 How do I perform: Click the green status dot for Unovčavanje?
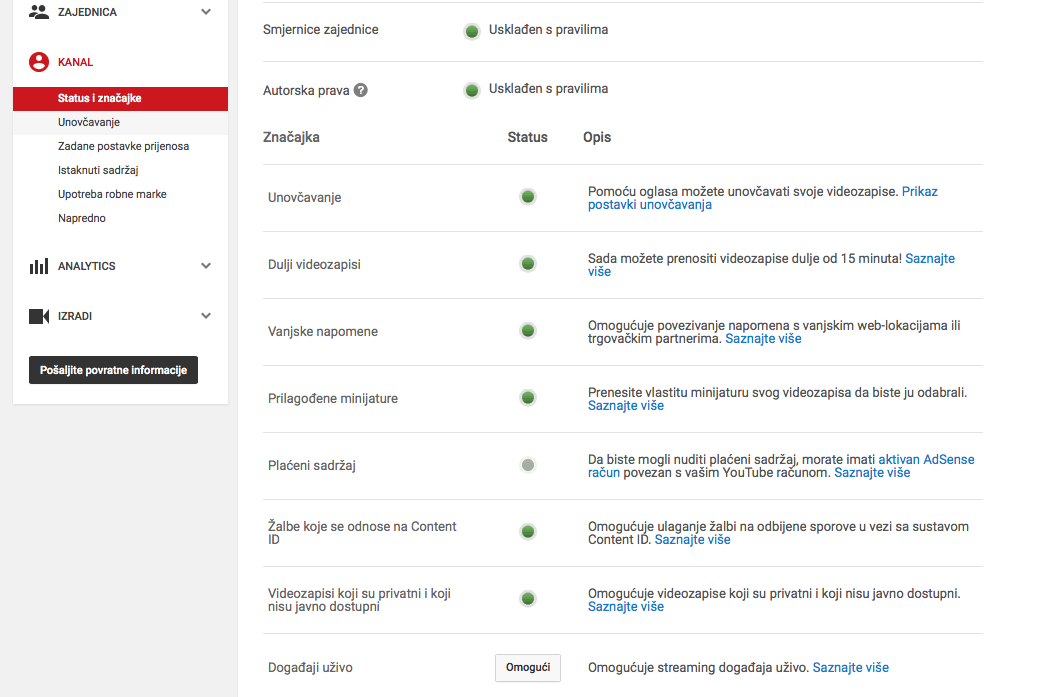(x=528, y=197)
